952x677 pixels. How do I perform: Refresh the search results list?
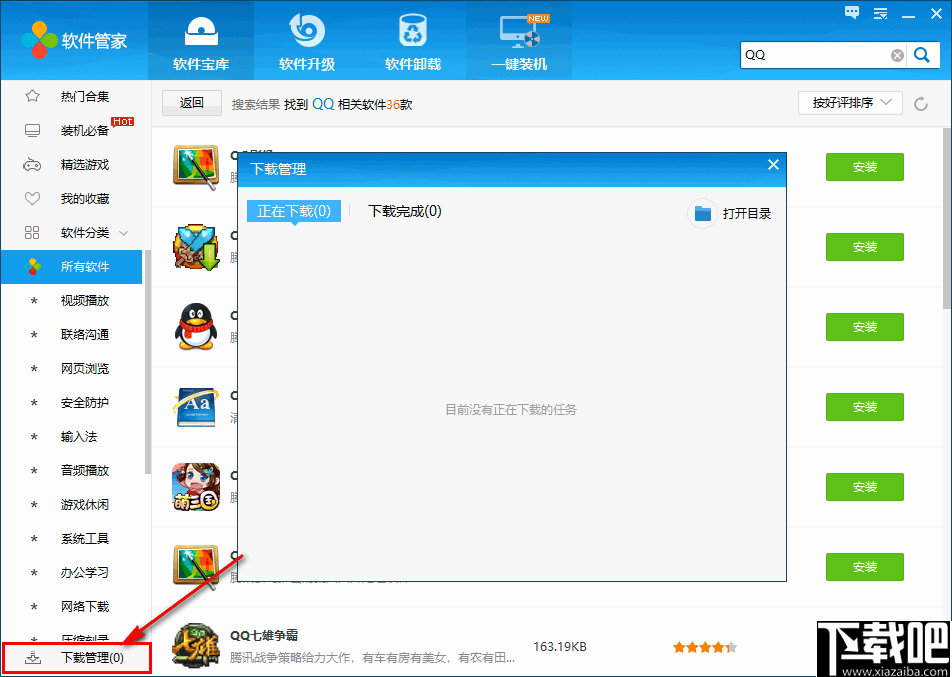pos(921,102)
